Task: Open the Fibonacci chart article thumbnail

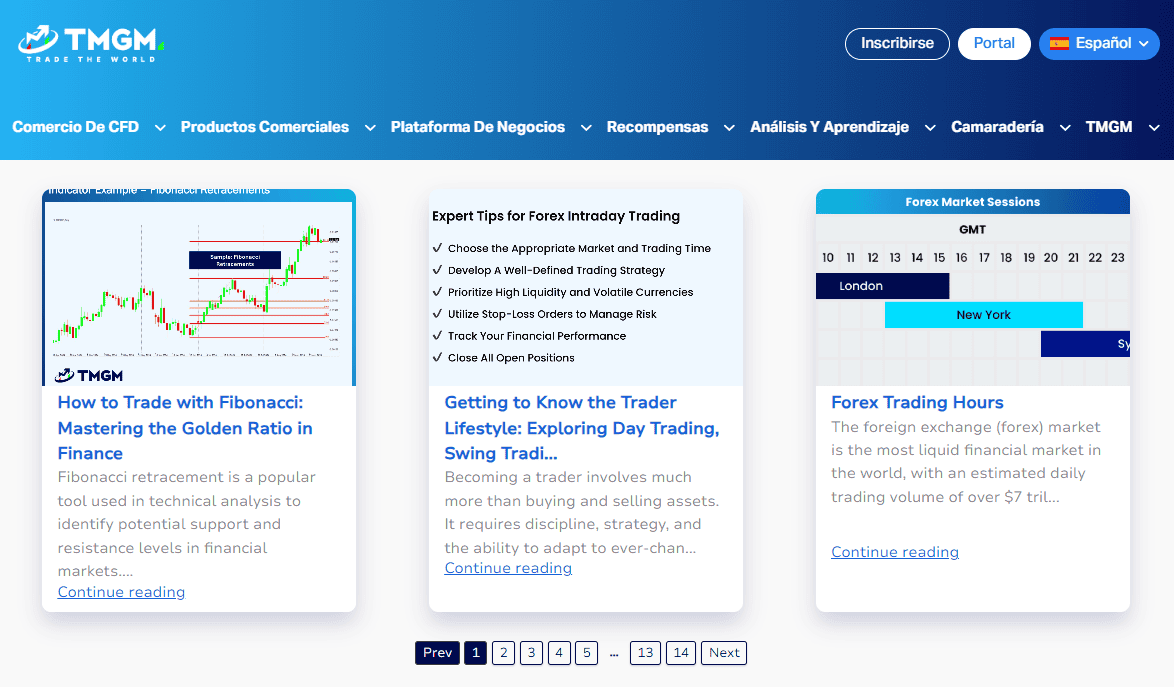Action: pos(198,287)
